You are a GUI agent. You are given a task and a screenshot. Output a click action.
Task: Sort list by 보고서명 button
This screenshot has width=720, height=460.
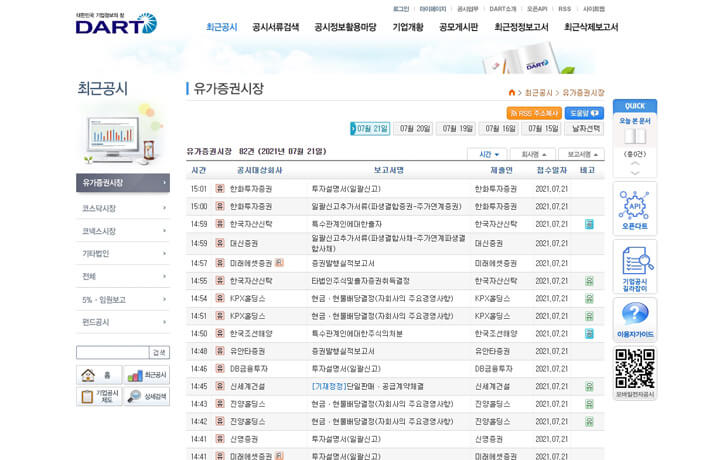click(581, 154)
